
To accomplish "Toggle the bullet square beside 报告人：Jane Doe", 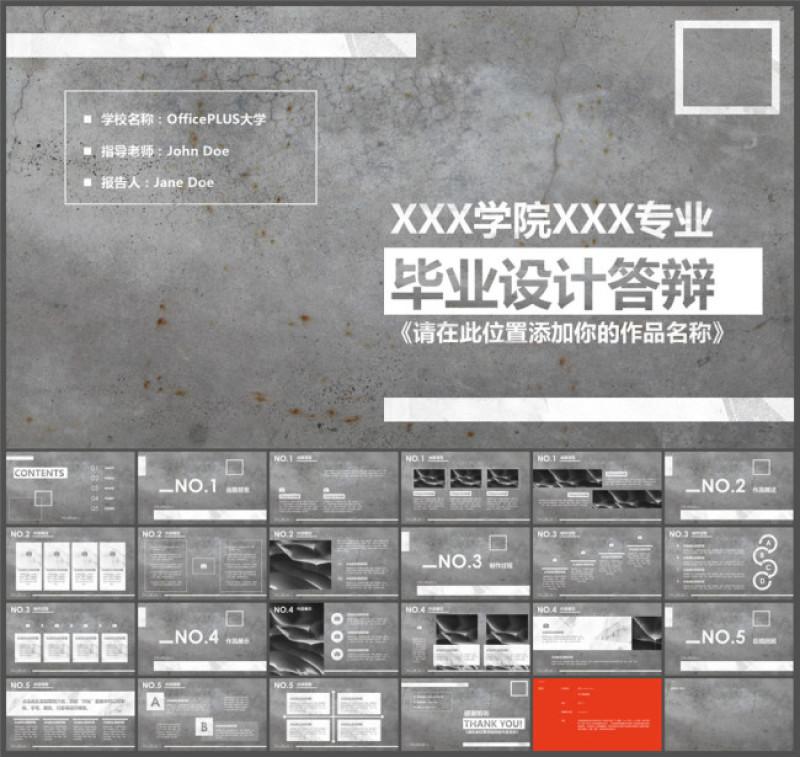I will tap(87, 183).
